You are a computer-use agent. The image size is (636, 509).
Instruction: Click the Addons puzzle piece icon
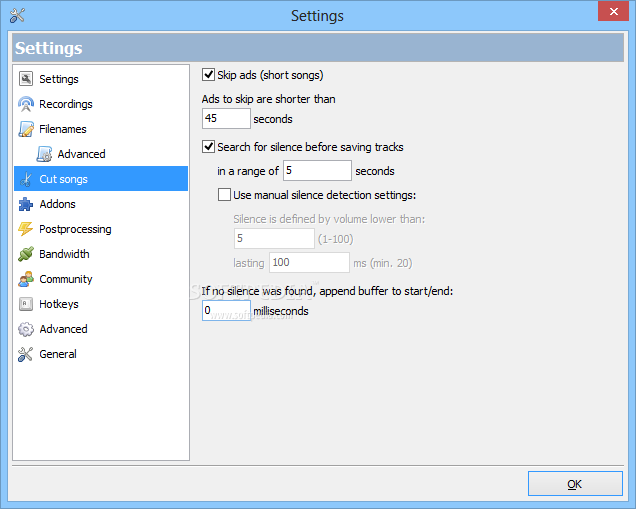click(x=26, y=204)
